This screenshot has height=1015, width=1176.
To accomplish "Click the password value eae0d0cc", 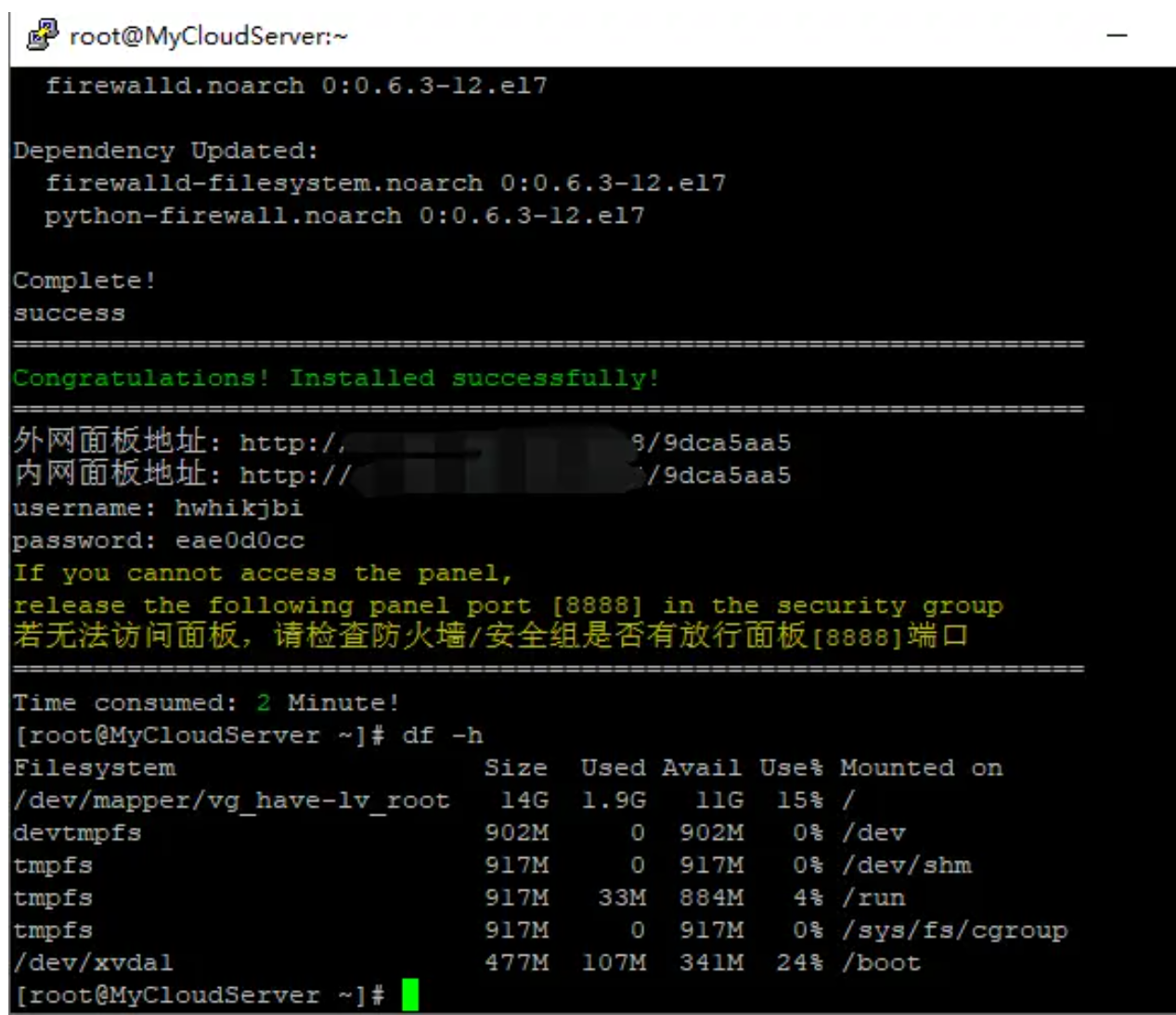I will tap(239, 541).
